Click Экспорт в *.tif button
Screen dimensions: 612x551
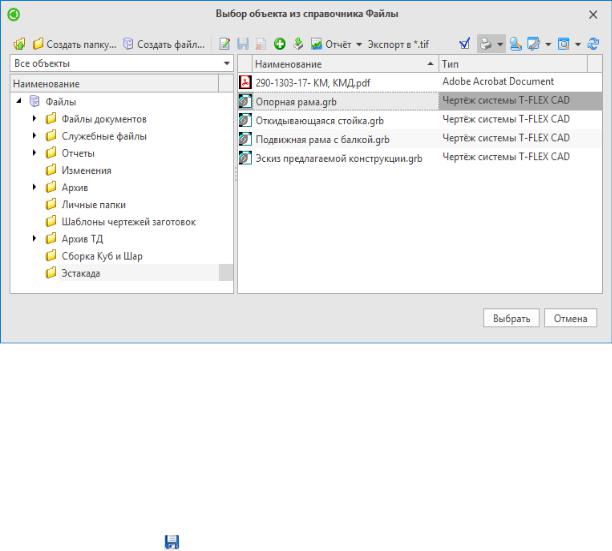(398, 44)
